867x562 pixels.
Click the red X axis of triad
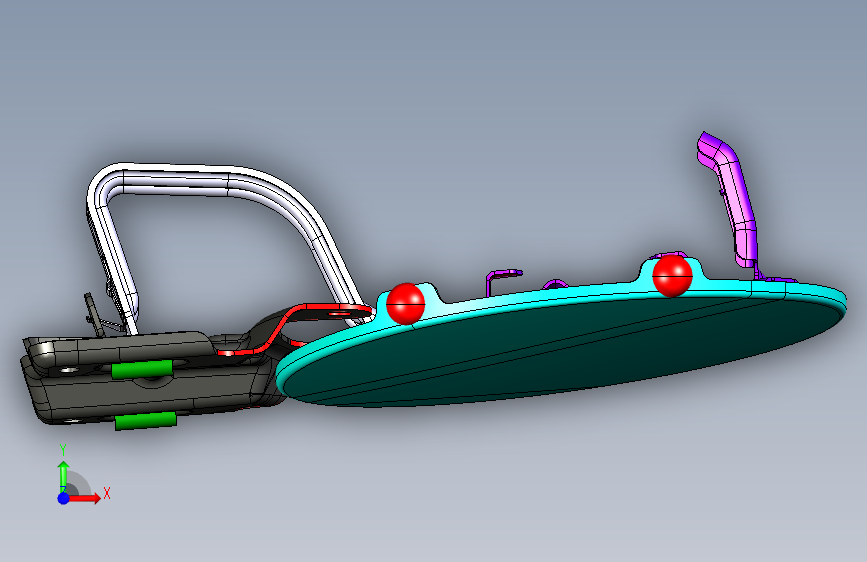84,498
